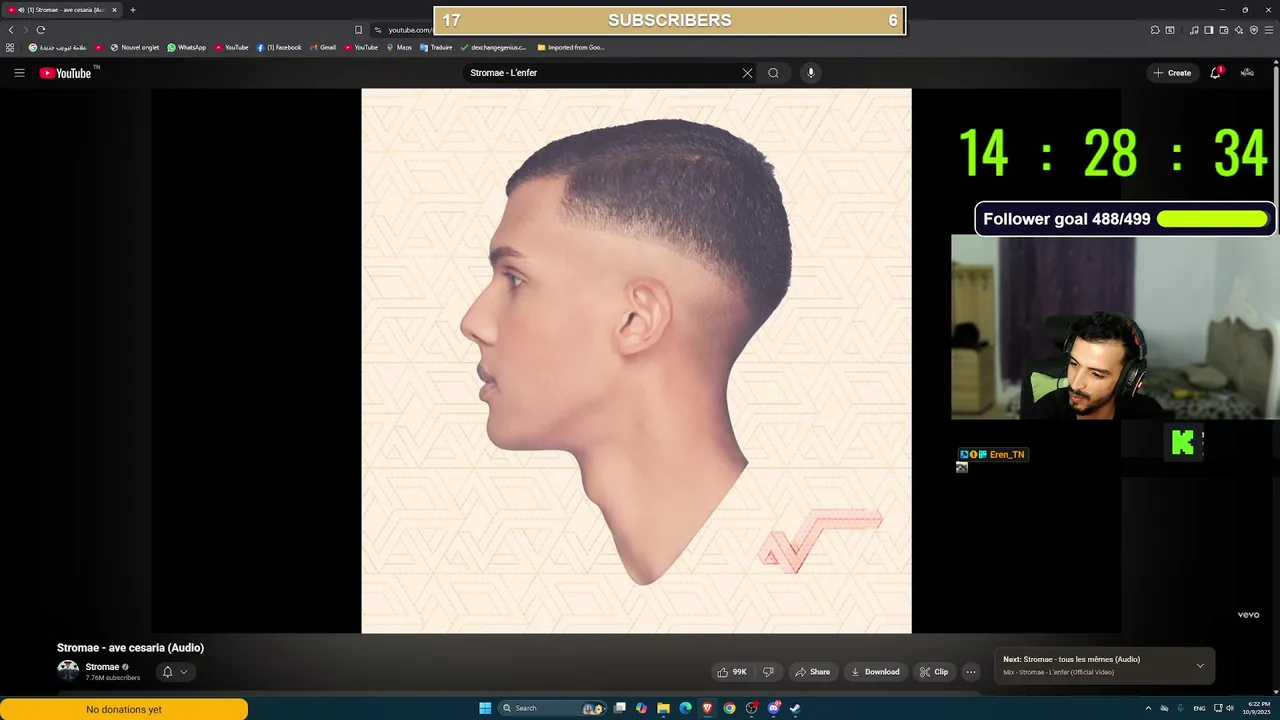Open the browser extensions puzzle icon
Viewport: 1280px width, 720px height.
[1155, 30]
